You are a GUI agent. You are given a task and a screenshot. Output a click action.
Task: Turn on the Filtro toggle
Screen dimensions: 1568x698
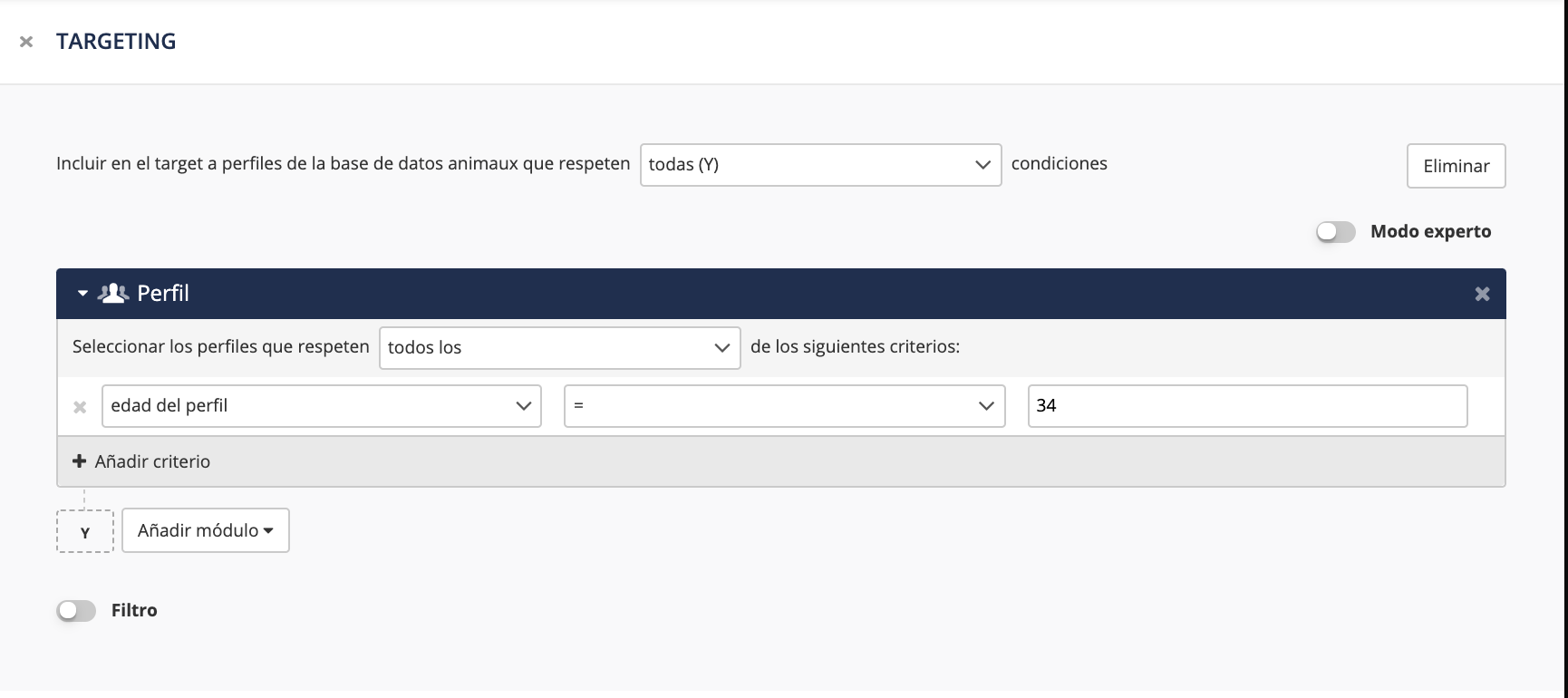76,611
